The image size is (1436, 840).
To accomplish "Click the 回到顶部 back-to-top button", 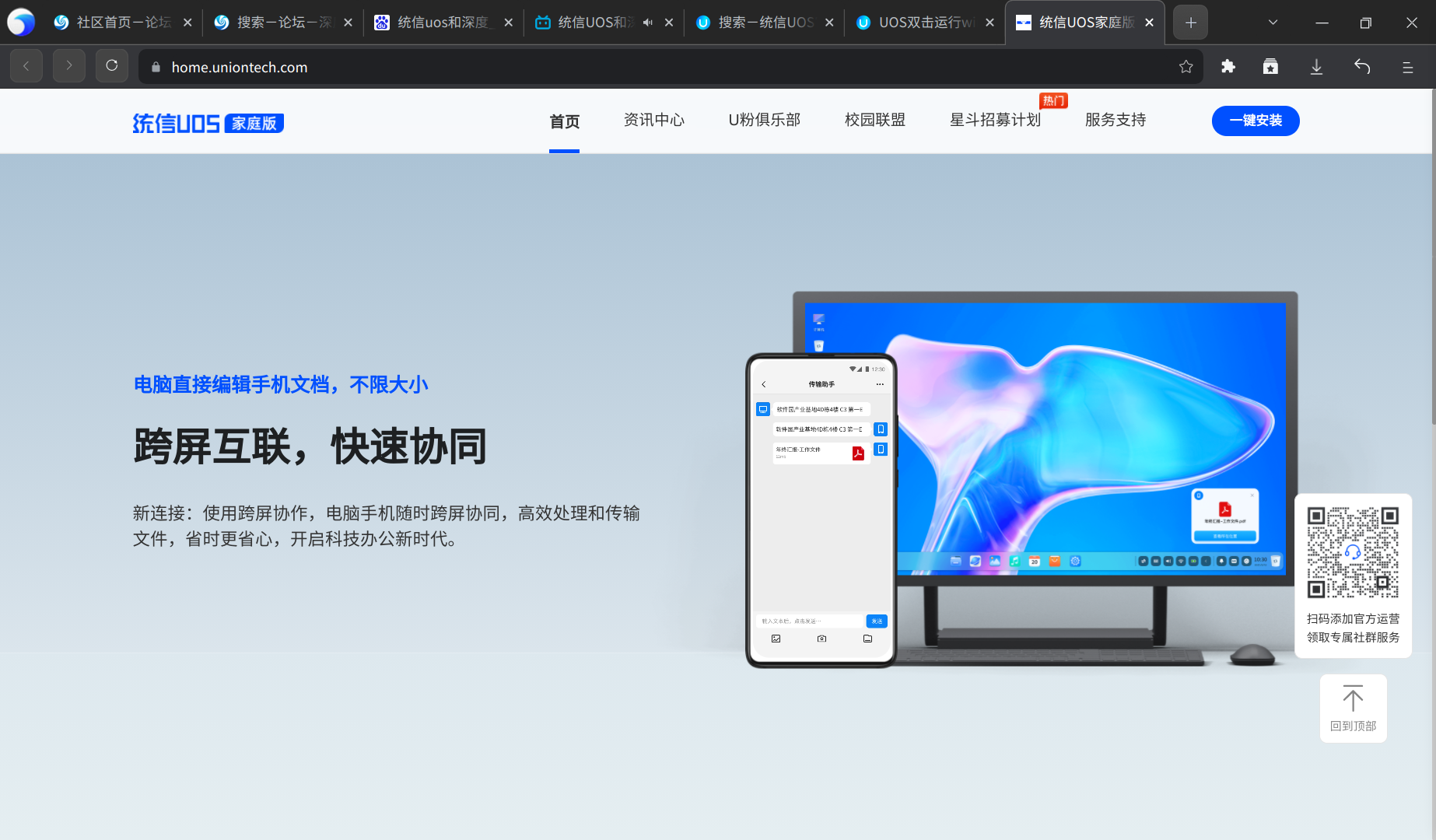I will click(1354, 709).
